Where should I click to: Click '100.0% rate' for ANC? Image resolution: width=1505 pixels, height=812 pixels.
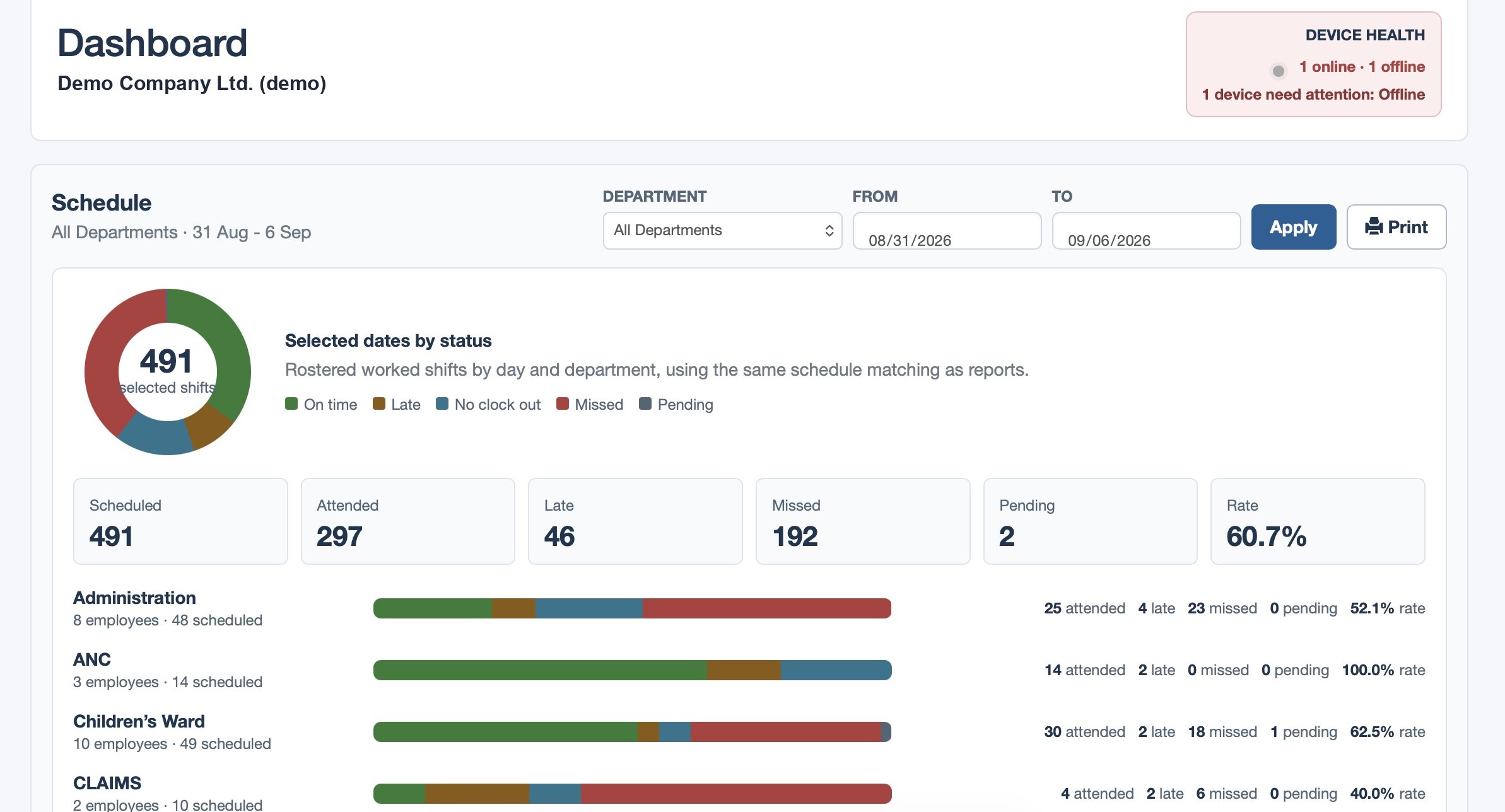tap(1383, 670)
